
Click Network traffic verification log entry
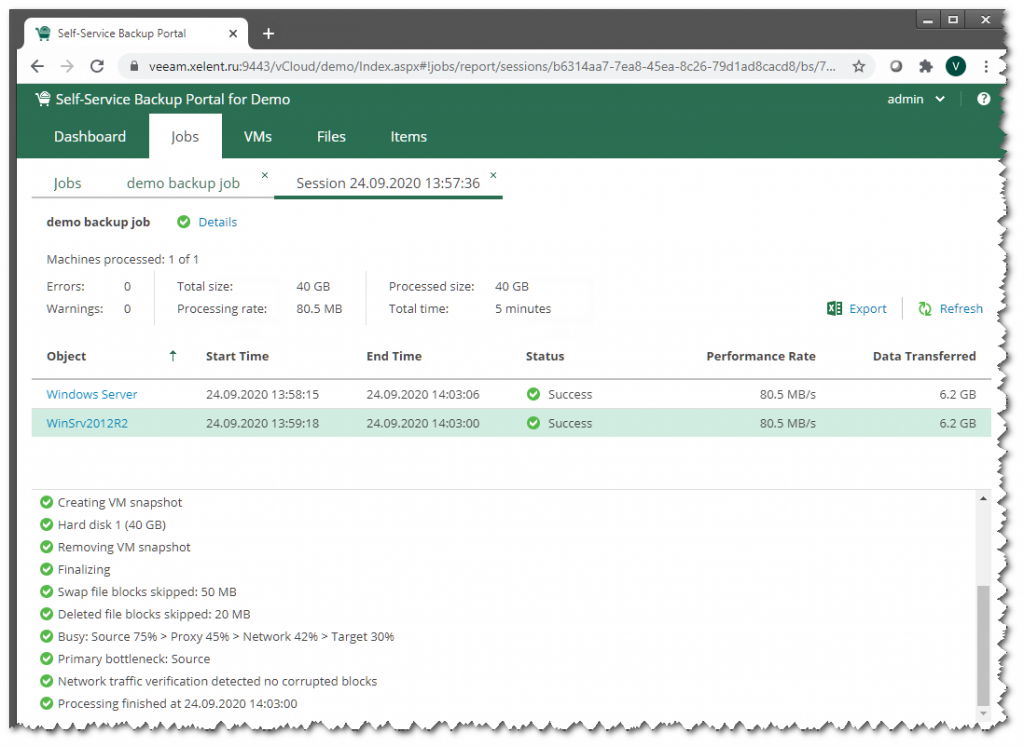tap(217, 681)
